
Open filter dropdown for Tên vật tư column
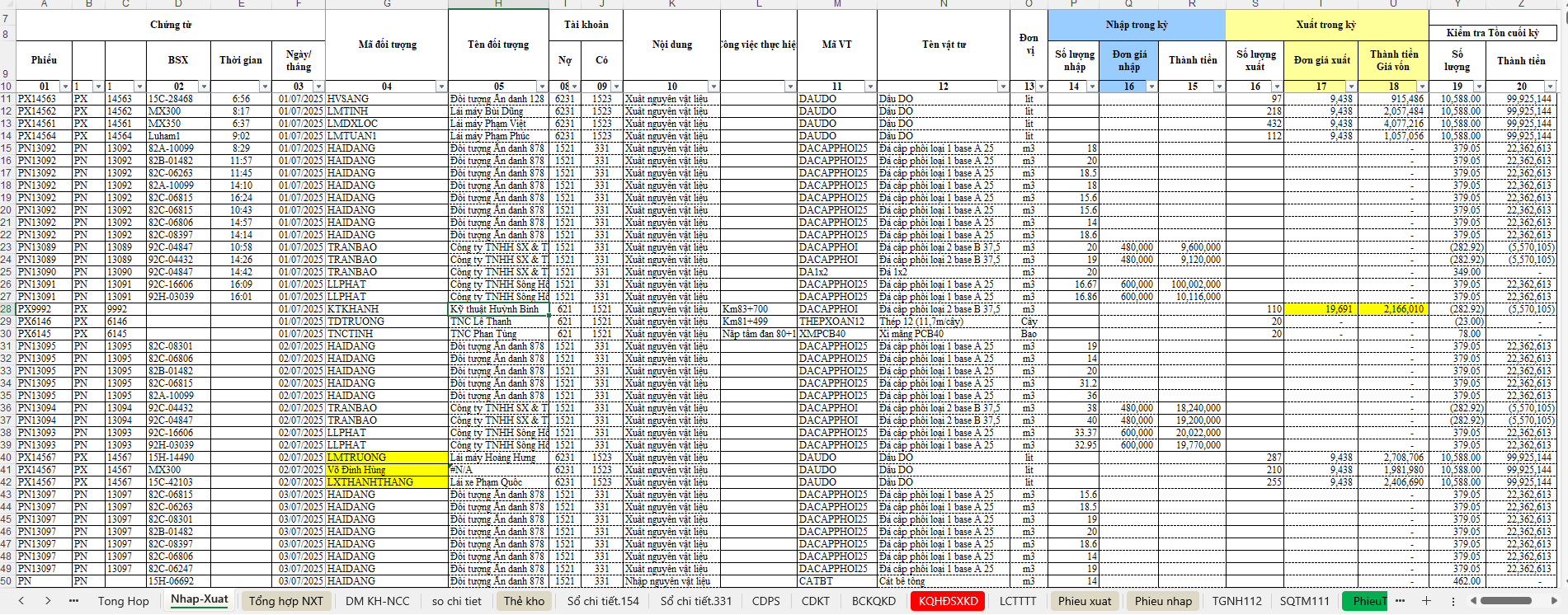(x=1003, y=87)
